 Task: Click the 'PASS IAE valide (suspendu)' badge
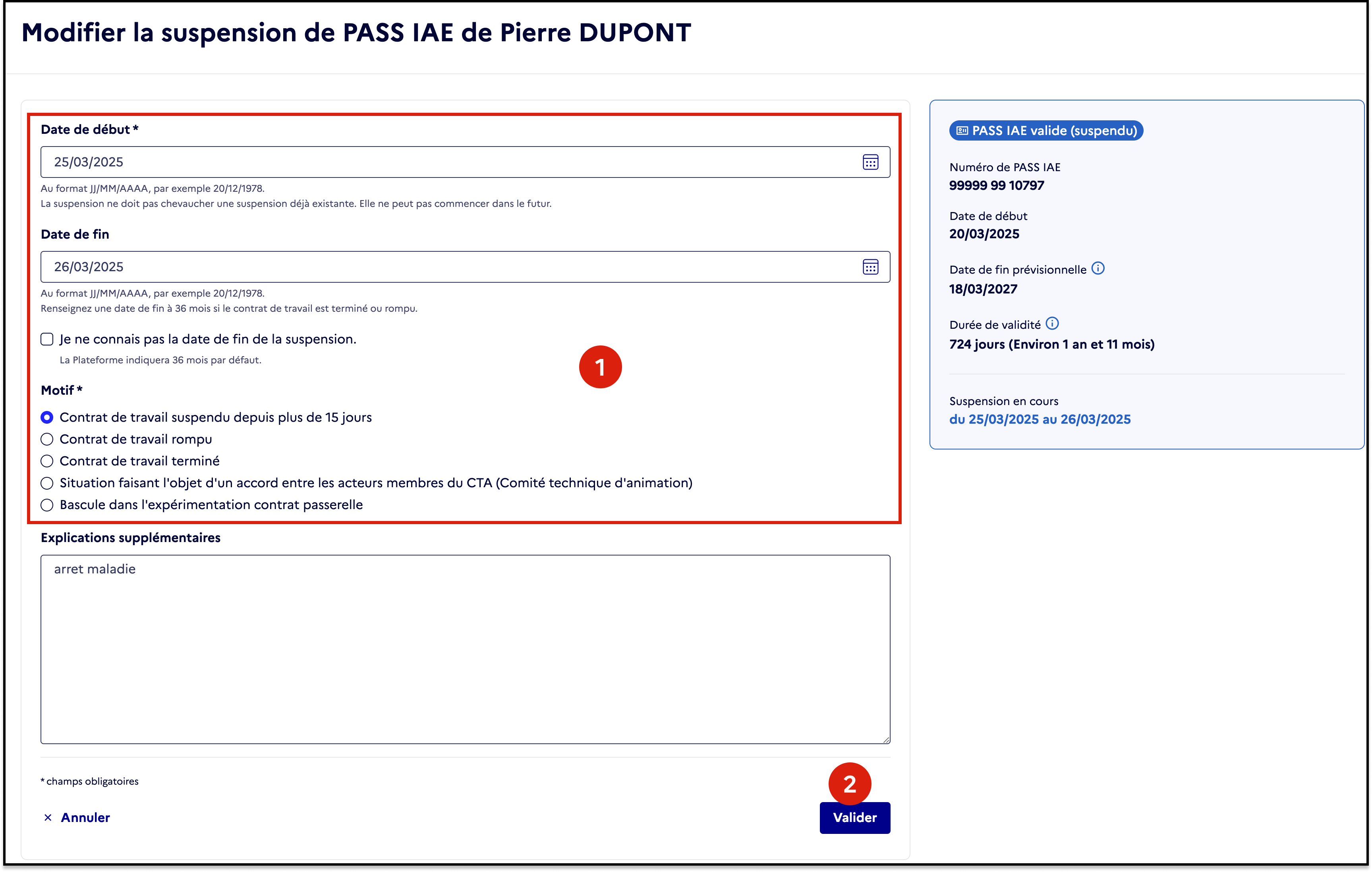coord(1046,130)
